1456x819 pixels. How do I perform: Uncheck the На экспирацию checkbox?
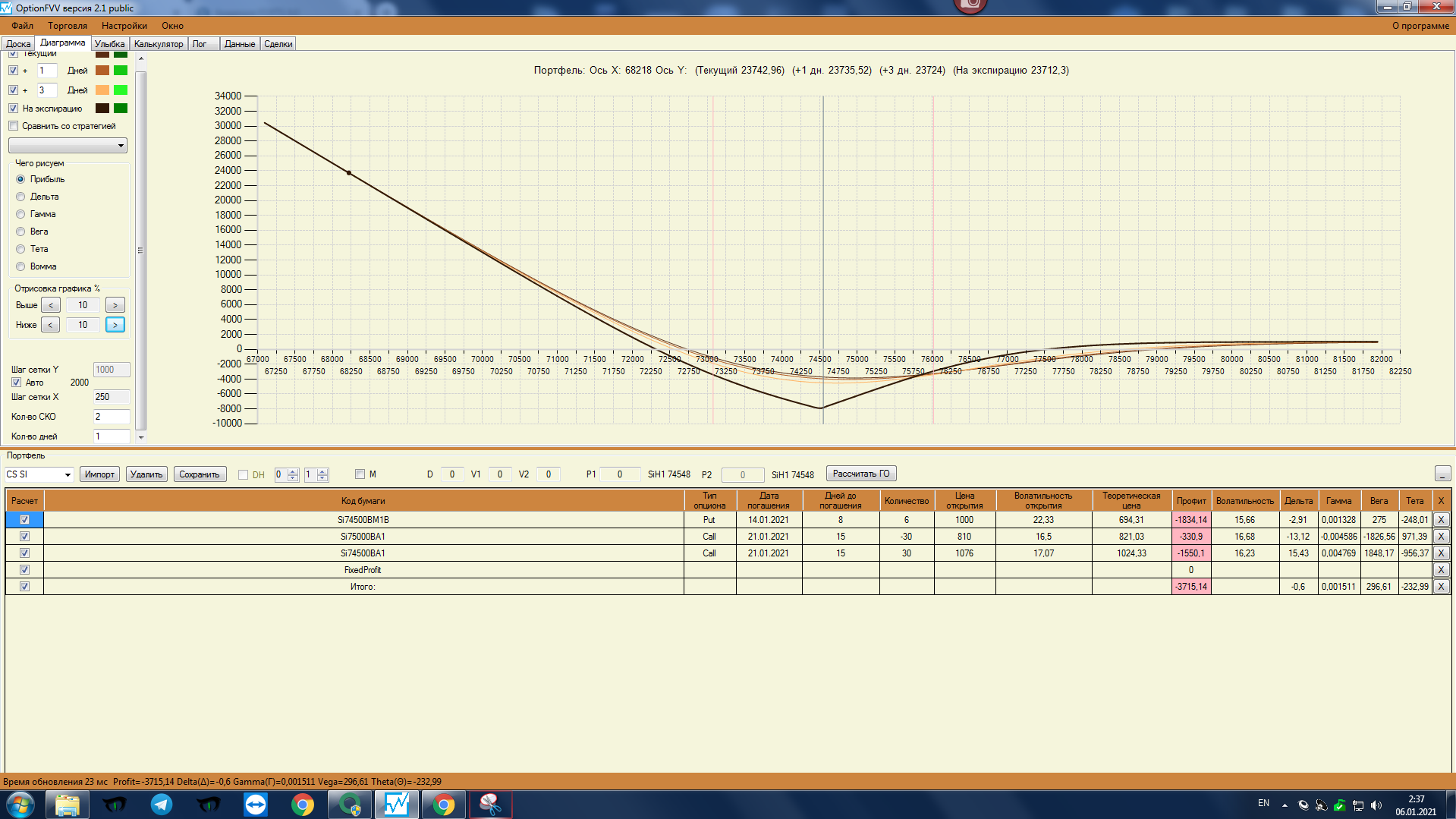coord(14,109)
